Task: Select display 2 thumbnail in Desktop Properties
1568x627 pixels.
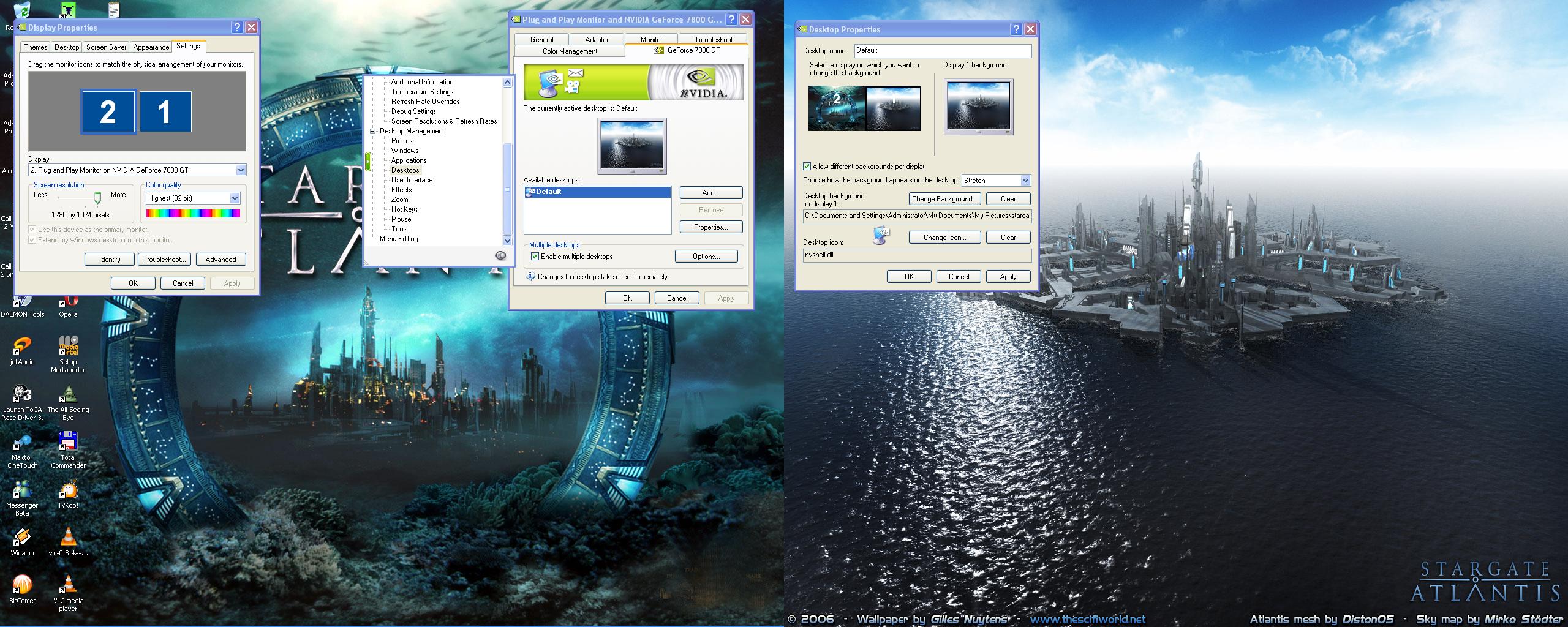Action: [x=837, y=108]
